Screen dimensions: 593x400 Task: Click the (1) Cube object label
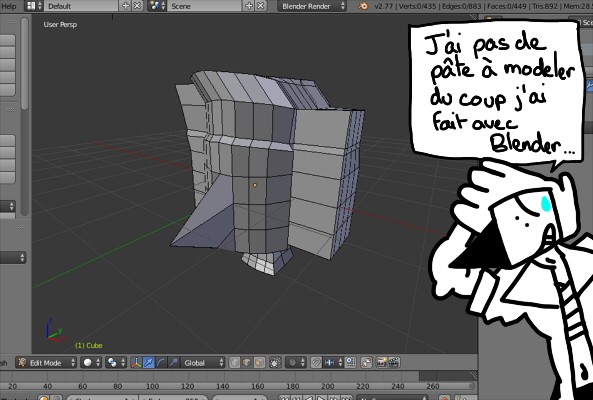(x=88, y=345)
